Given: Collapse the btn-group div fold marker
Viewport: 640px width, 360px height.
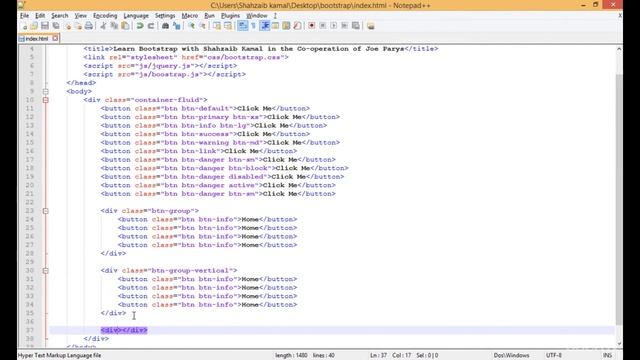Looking at the screenshot, I should tap(46, 211).
